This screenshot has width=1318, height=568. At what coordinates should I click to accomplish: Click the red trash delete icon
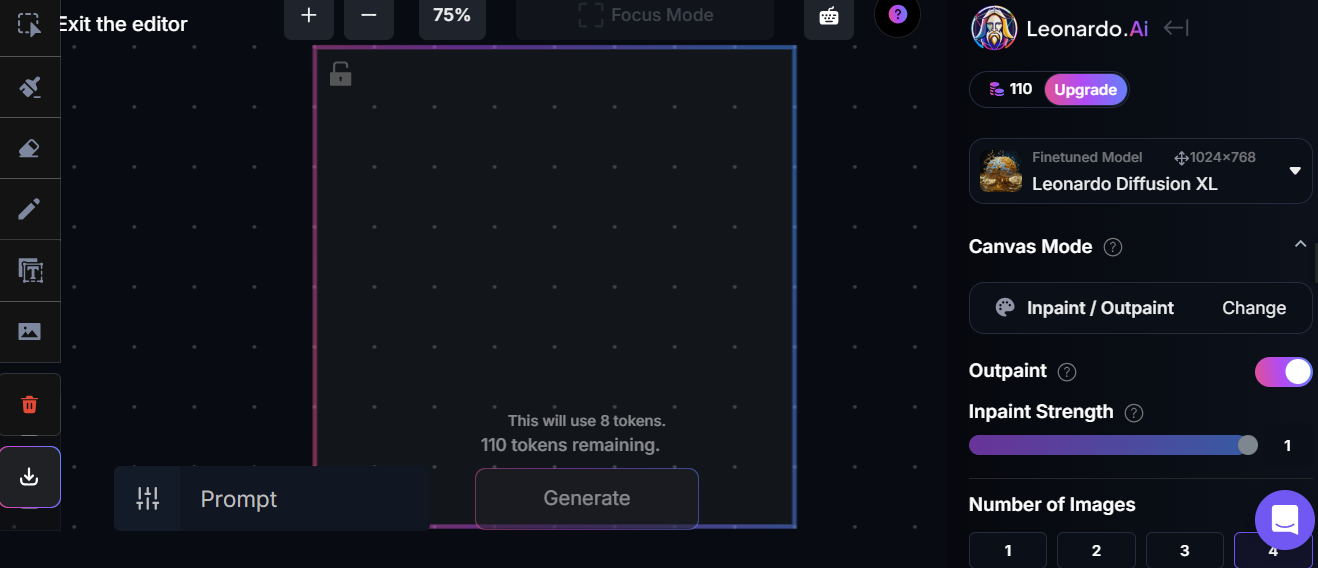pos(30,404)
